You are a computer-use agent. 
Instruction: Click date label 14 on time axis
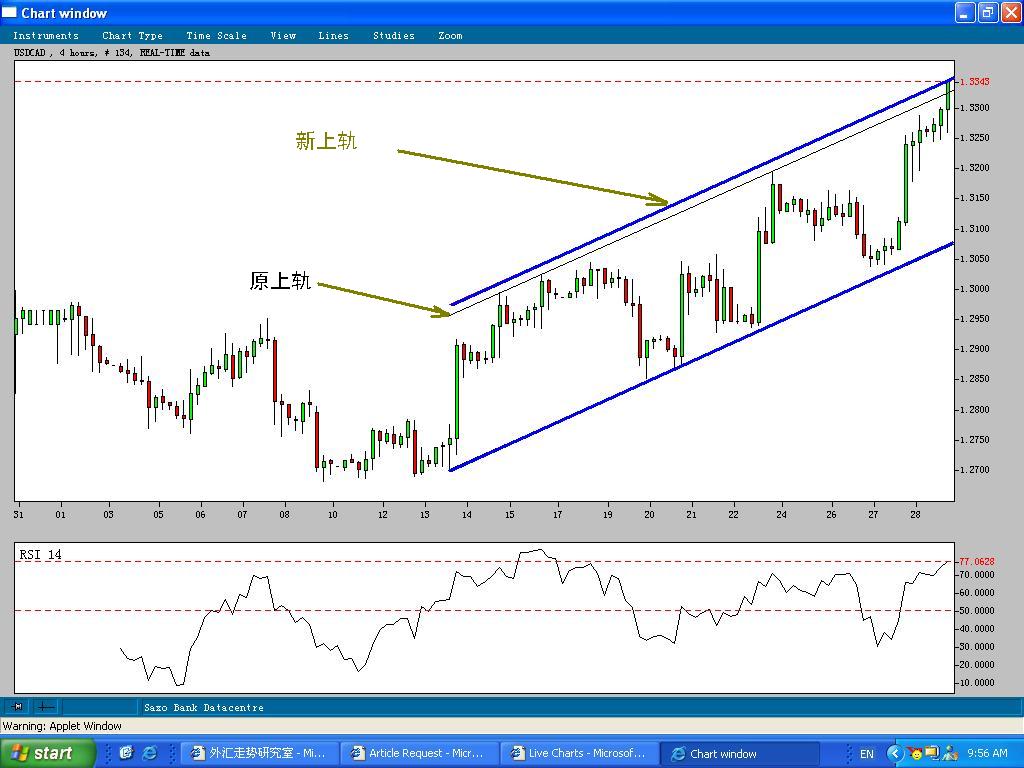click(x=466, y=515)
